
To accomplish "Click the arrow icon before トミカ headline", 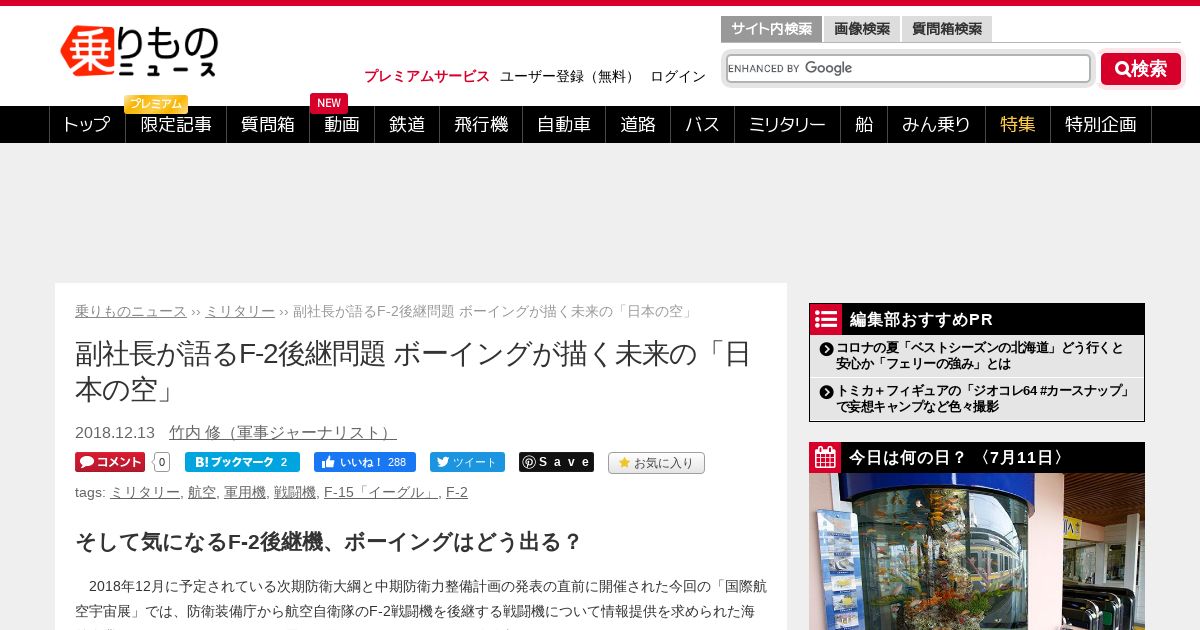I will (x=826, y=392).
